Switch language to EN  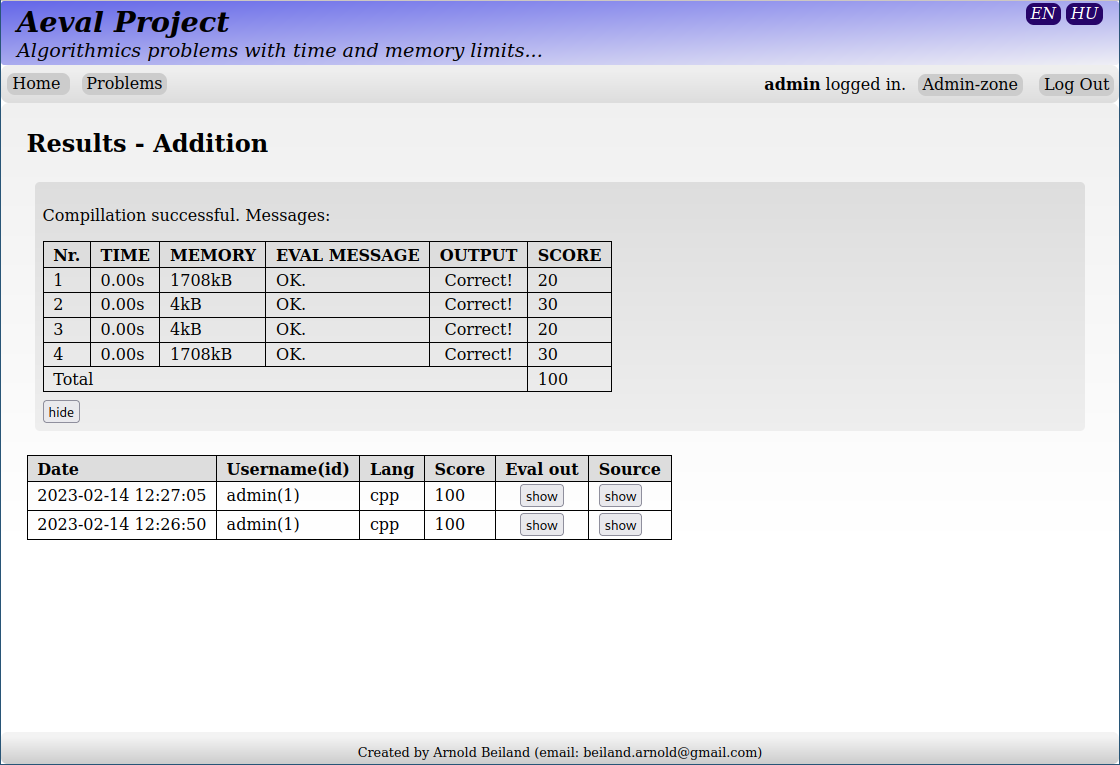tap(1043, 14)
